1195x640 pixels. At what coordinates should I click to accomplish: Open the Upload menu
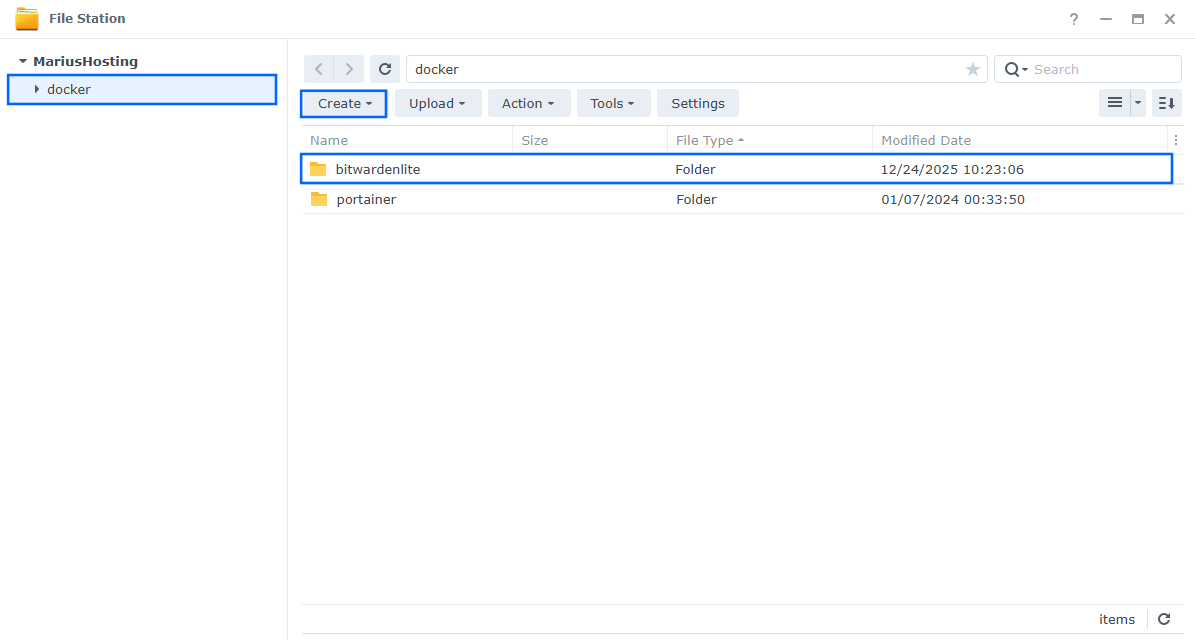437,103
